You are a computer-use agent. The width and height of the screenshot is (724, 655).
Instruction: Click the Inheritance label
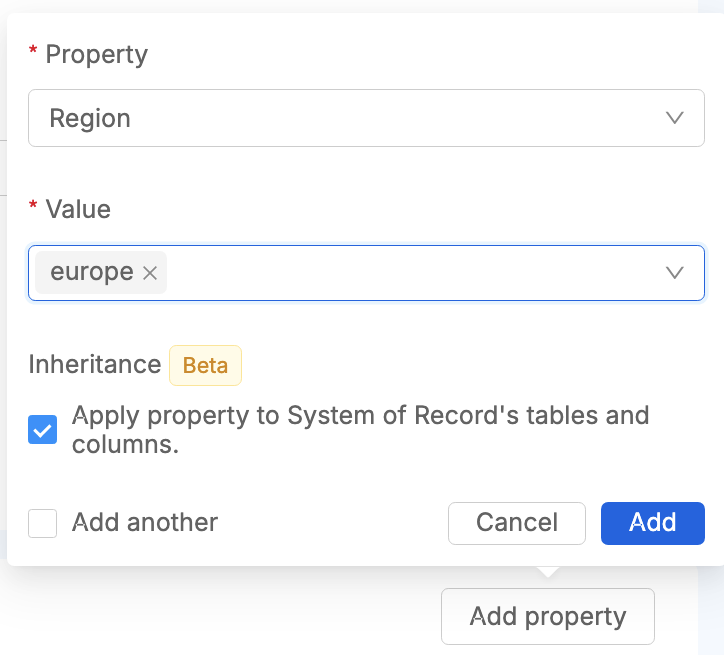click(95, 364)
